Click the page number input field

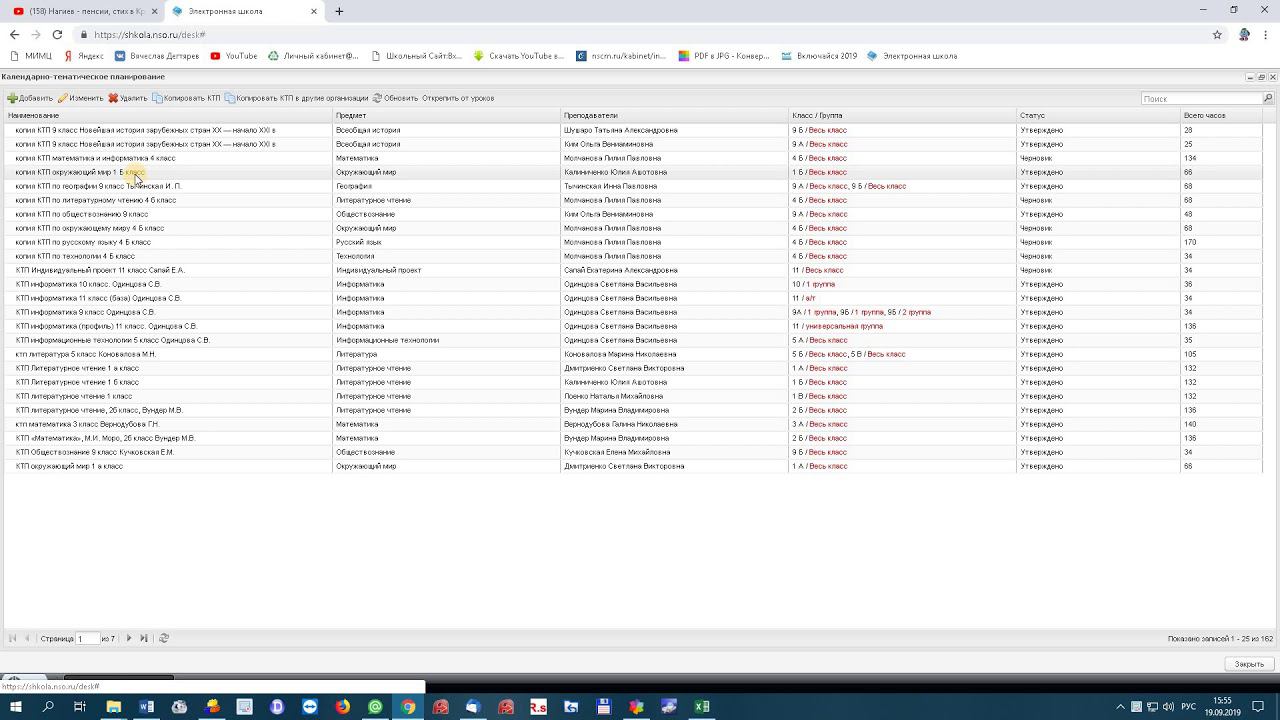click(88, 638)
